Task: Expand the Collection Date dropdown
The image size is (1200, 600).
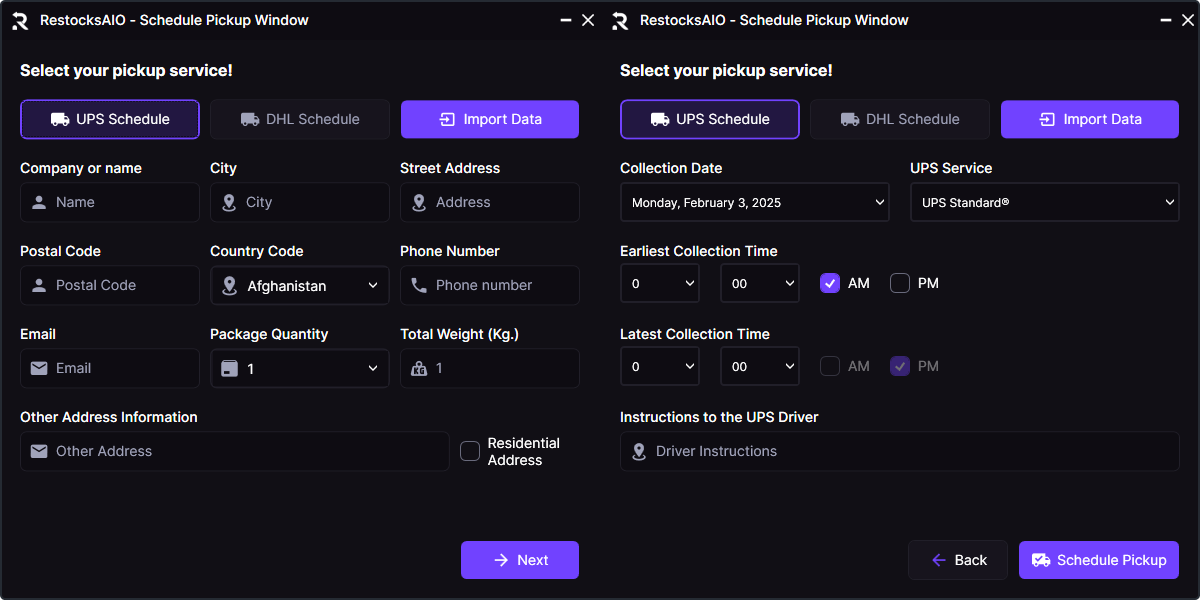Action: [x=754, y=202]
